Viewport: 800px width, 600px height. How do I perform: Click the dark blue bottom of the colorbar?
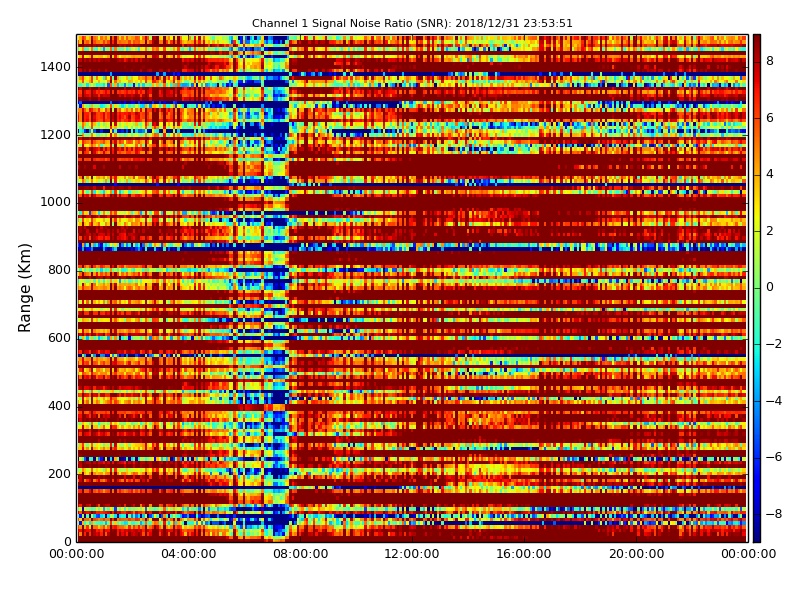pyautogui.click(x=757, y=535)
